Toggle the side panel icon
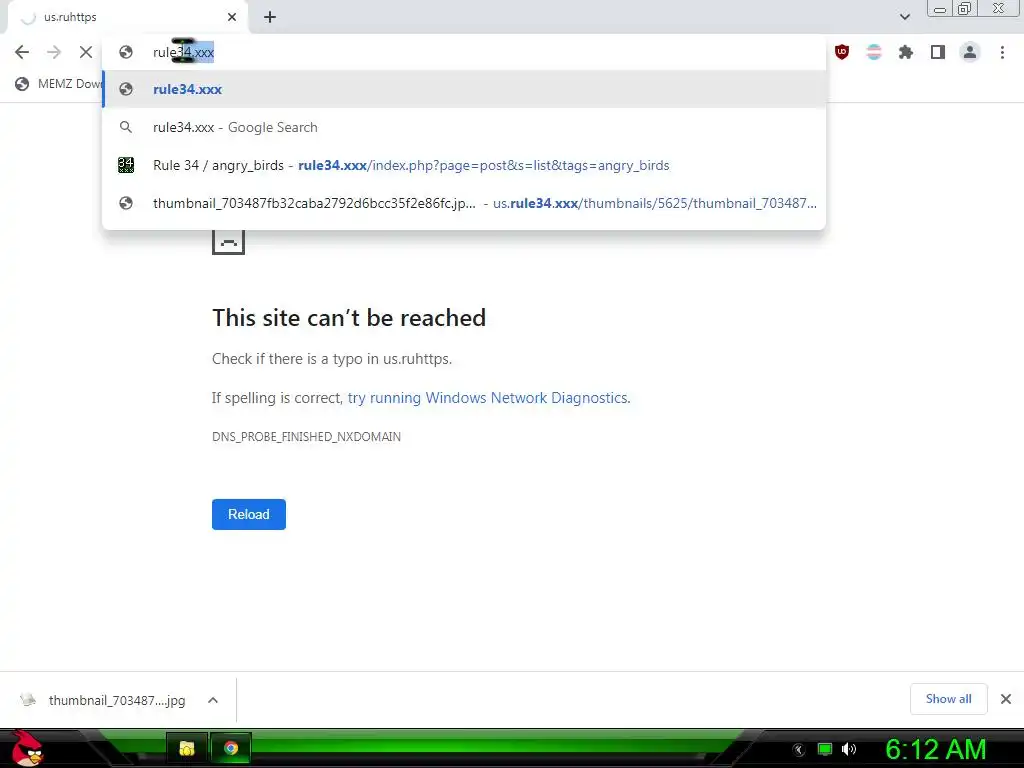 coord(938,52)
